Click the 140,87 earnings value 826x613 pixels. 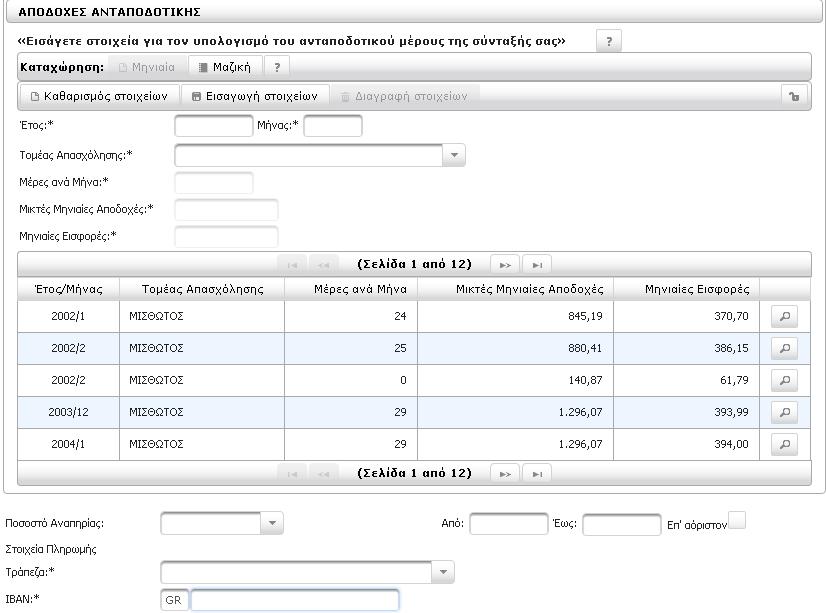[585, 380]
